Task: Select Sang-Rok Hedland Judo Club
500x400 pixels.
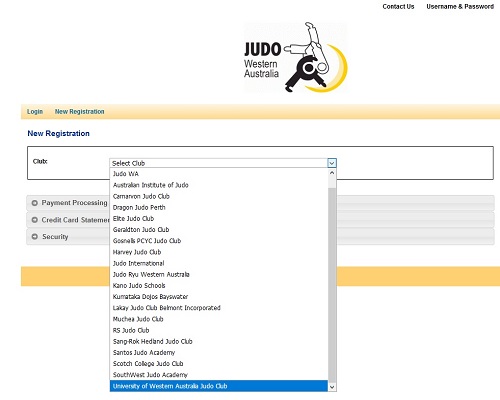Action: (x=219, y=341)
